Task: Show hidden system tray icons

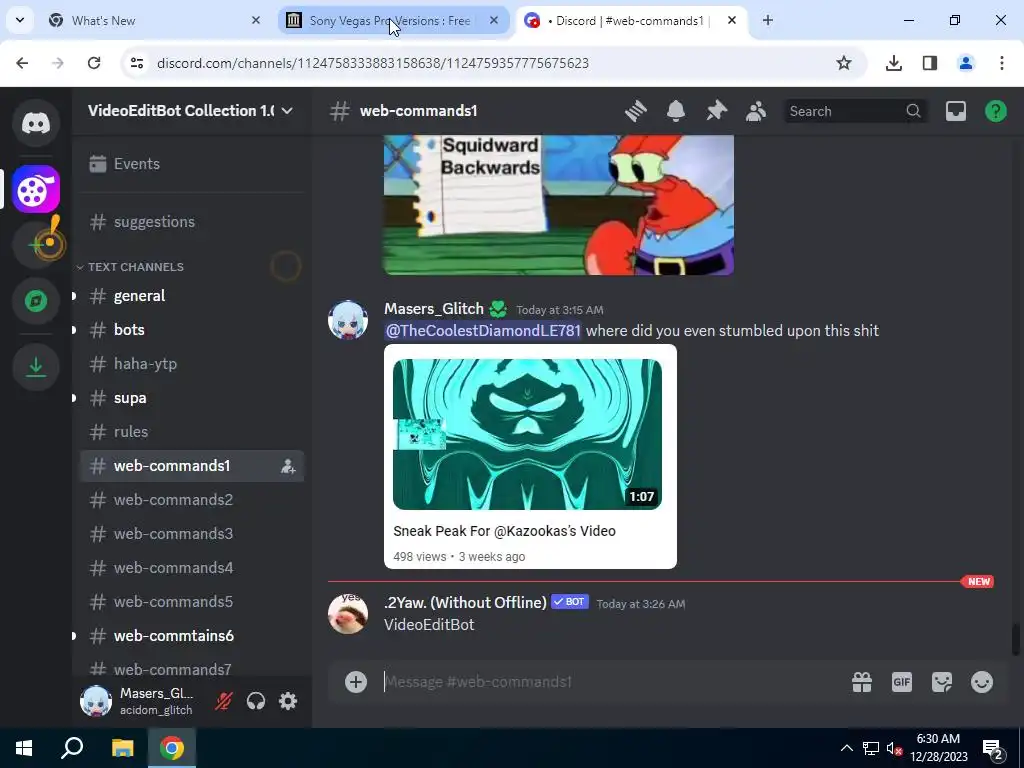Action: [846, 748]
